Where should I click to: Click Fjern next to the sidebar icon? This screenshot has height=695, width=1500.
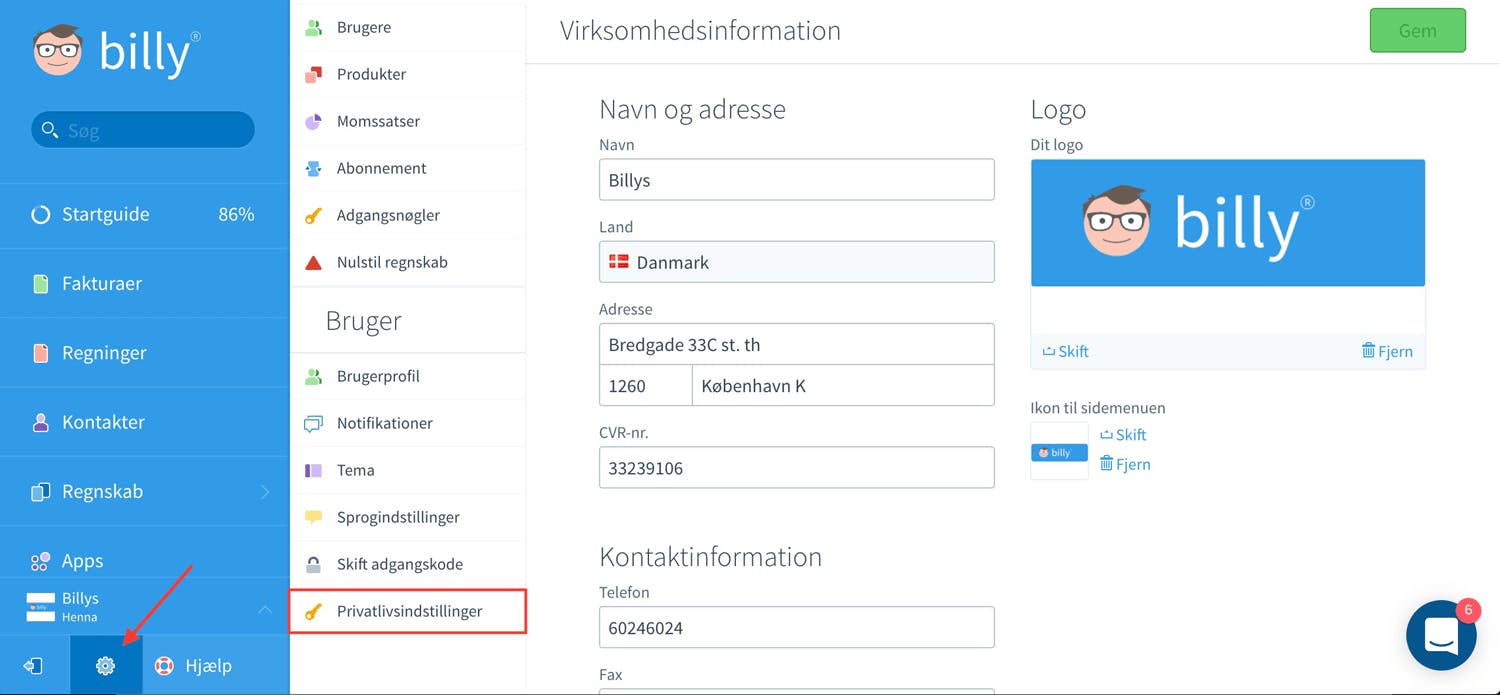pos(1125,465)
